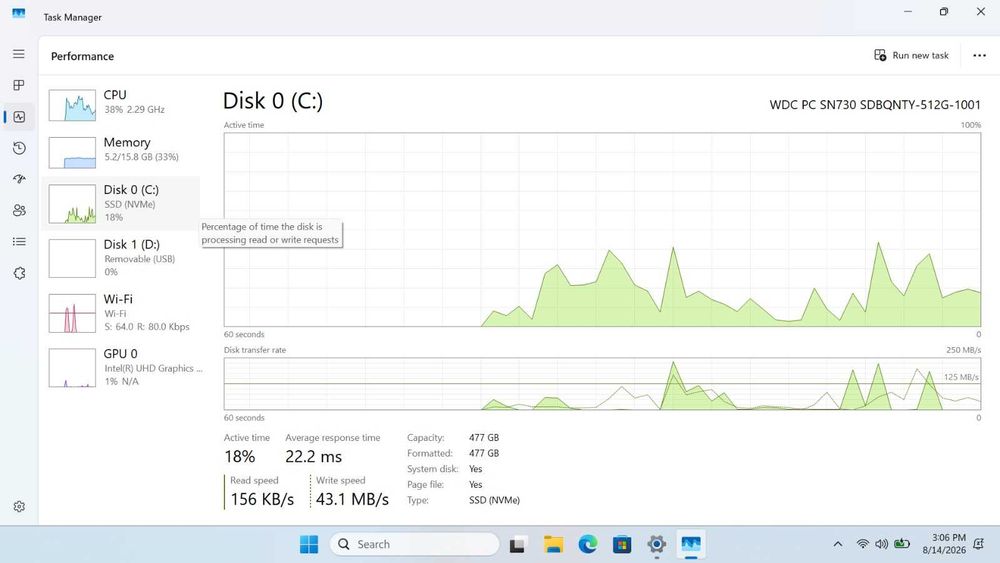Select the Memory performance entry
Screen dimensions: 1000x563
point(123,151)
